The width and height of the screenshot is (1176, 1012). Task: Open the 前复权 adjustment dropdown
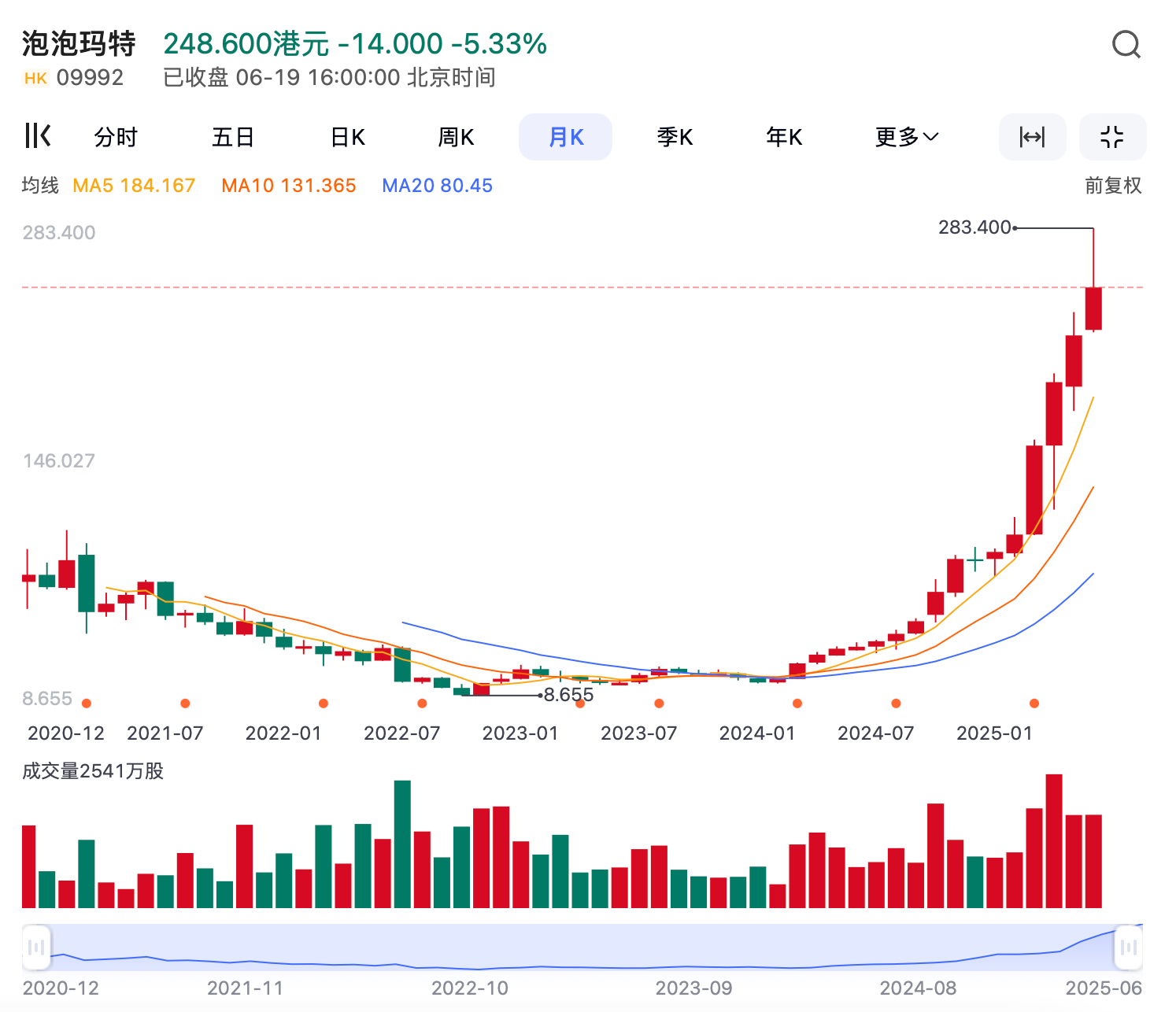1112,185
